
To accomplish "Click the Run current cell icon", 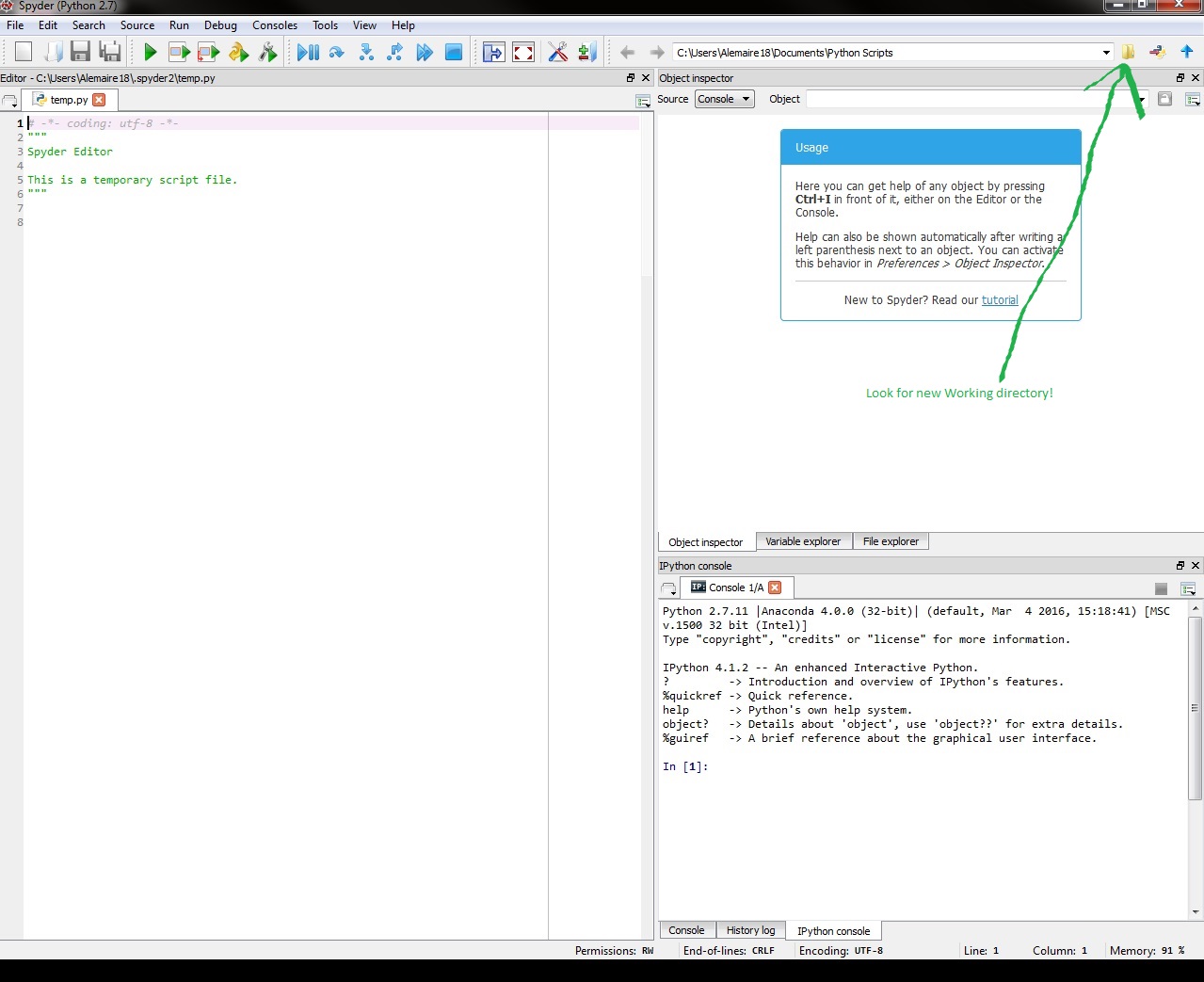I will click(179, 53).
